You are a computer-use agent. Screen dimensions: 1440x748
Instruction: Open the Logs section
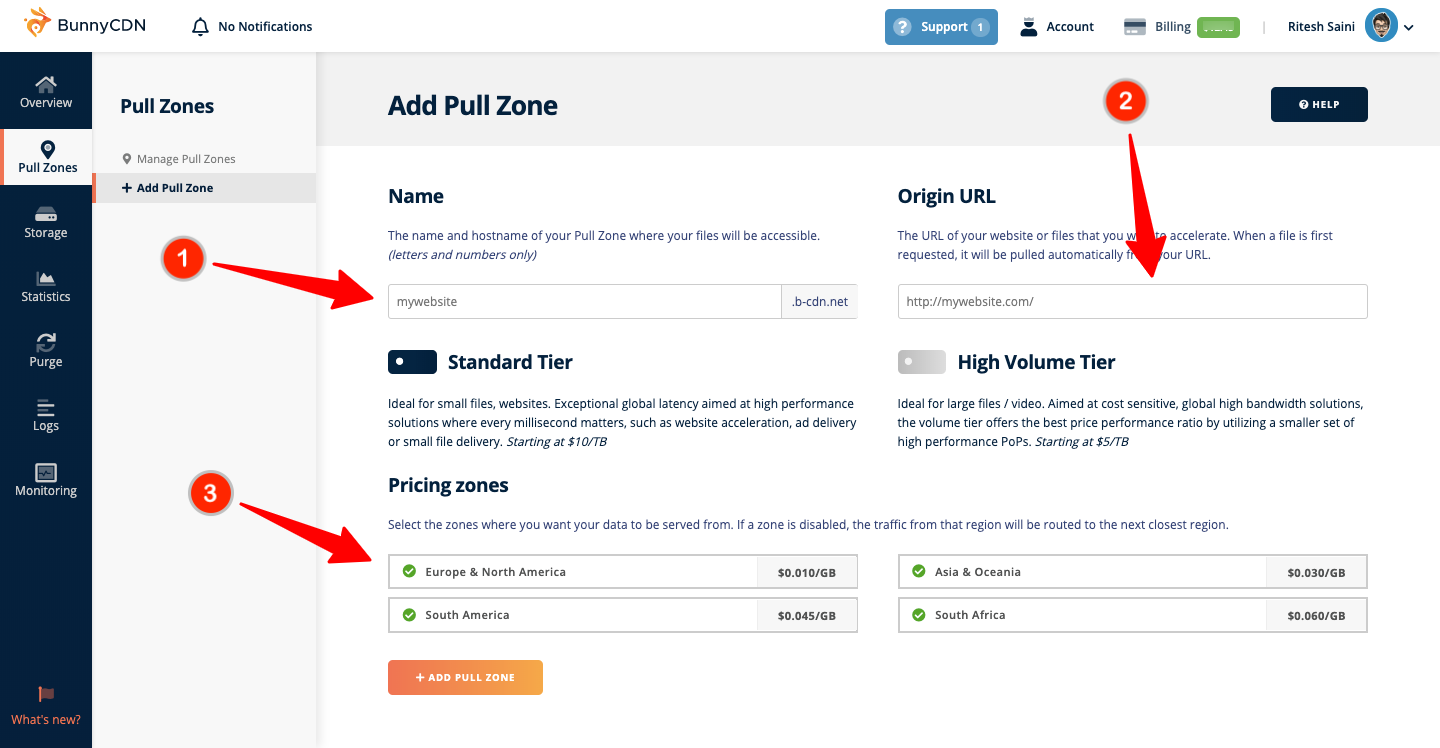coord(45,416)
